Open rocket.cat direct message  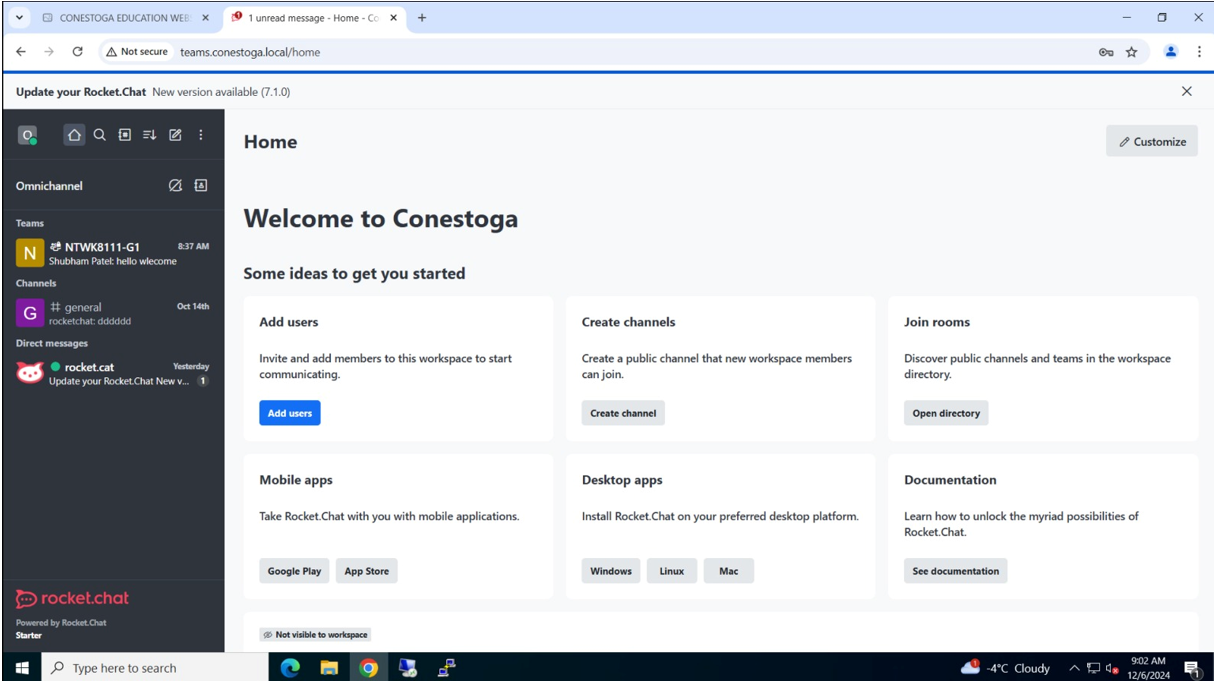pyautogui.click(x=113, y=373)
